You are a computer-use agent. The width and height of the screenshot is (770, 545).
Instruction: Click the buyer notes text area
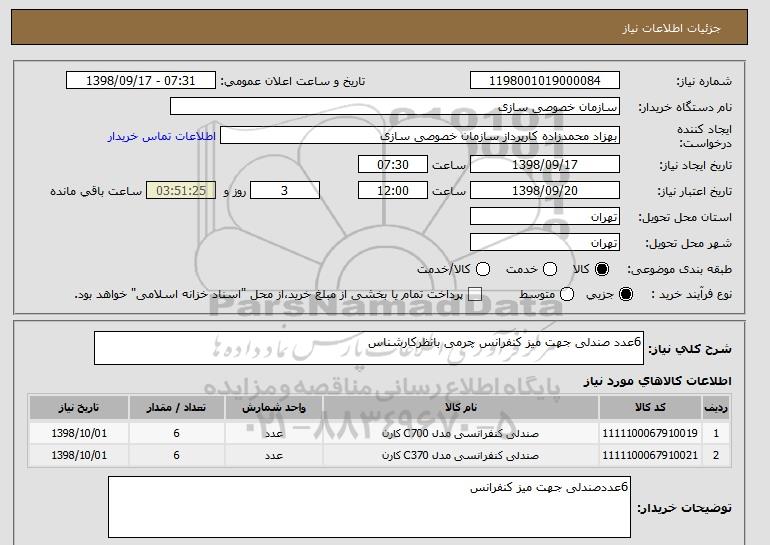369,507
